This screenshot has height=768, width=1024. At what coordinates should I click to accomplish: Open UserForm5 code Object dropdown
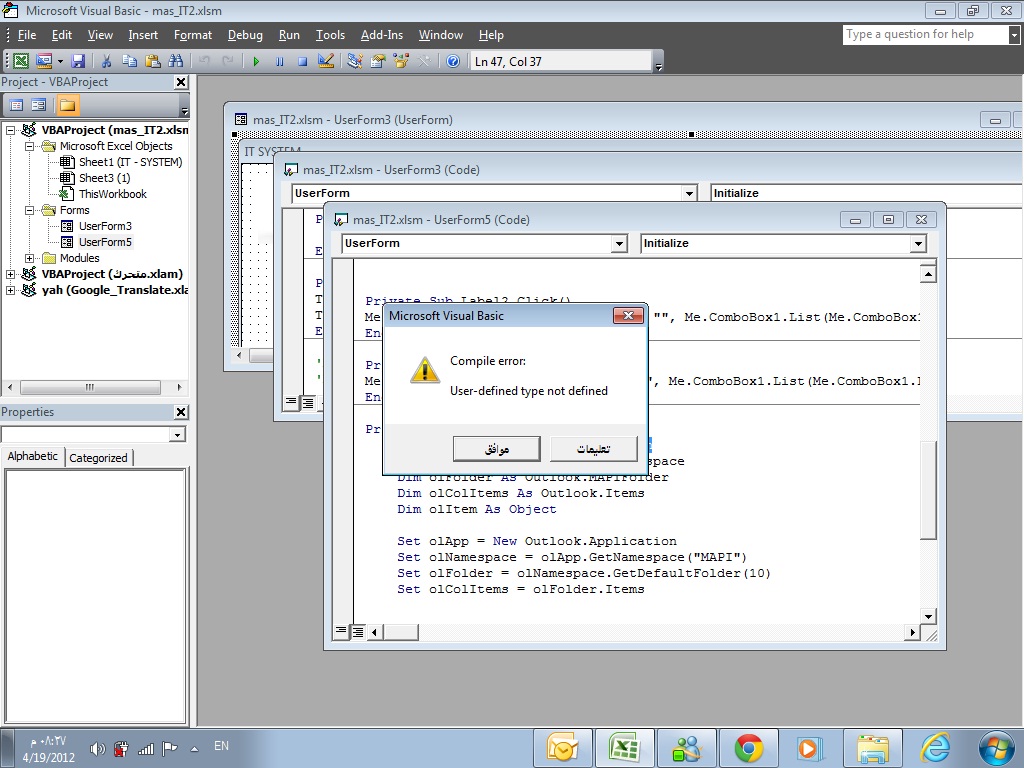tap(619, 244)
